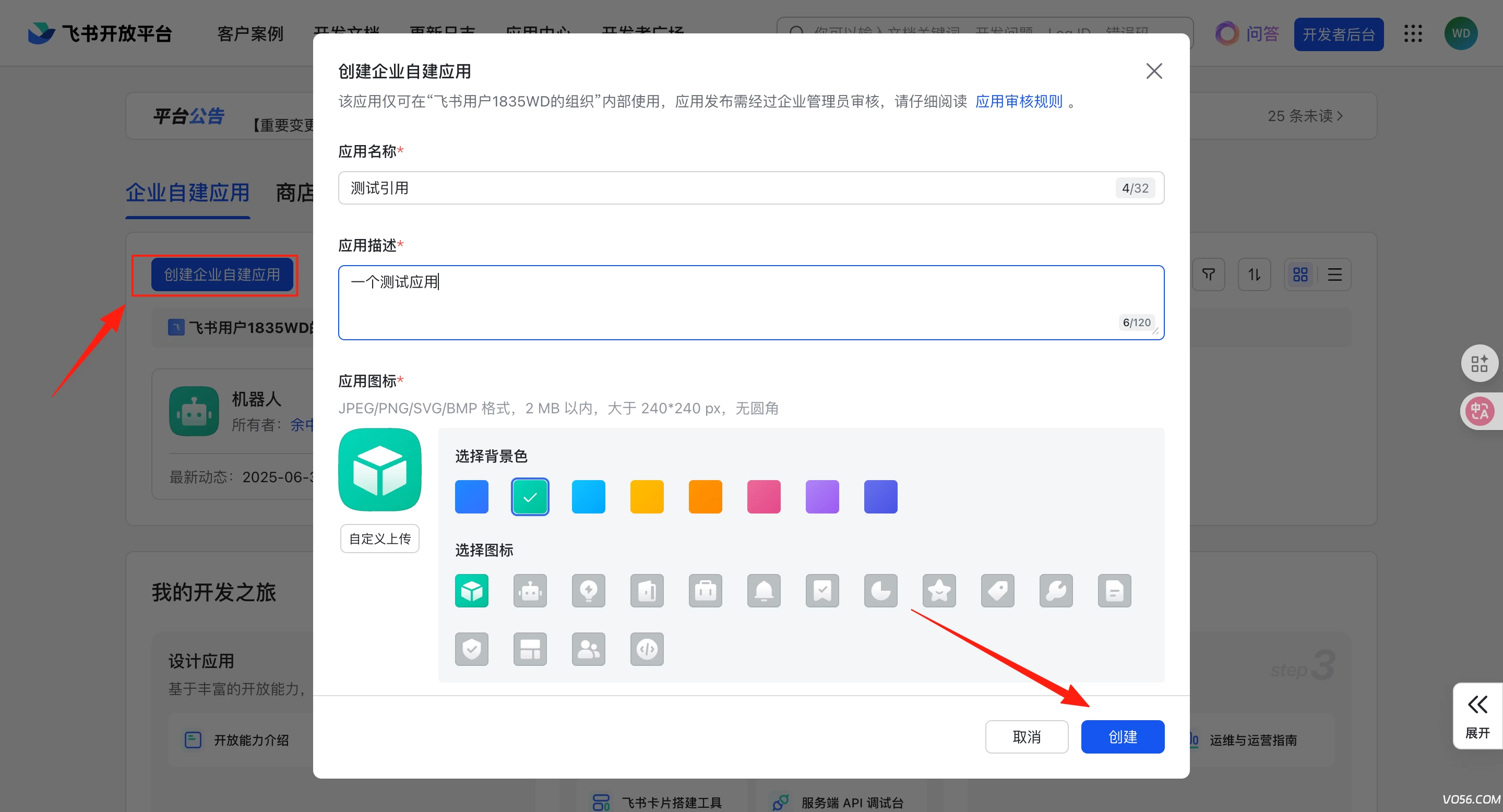Select the bell notification icon option
Viewport: 1503px width, 812px height.
pyautogui.click(x=763, y=591)
